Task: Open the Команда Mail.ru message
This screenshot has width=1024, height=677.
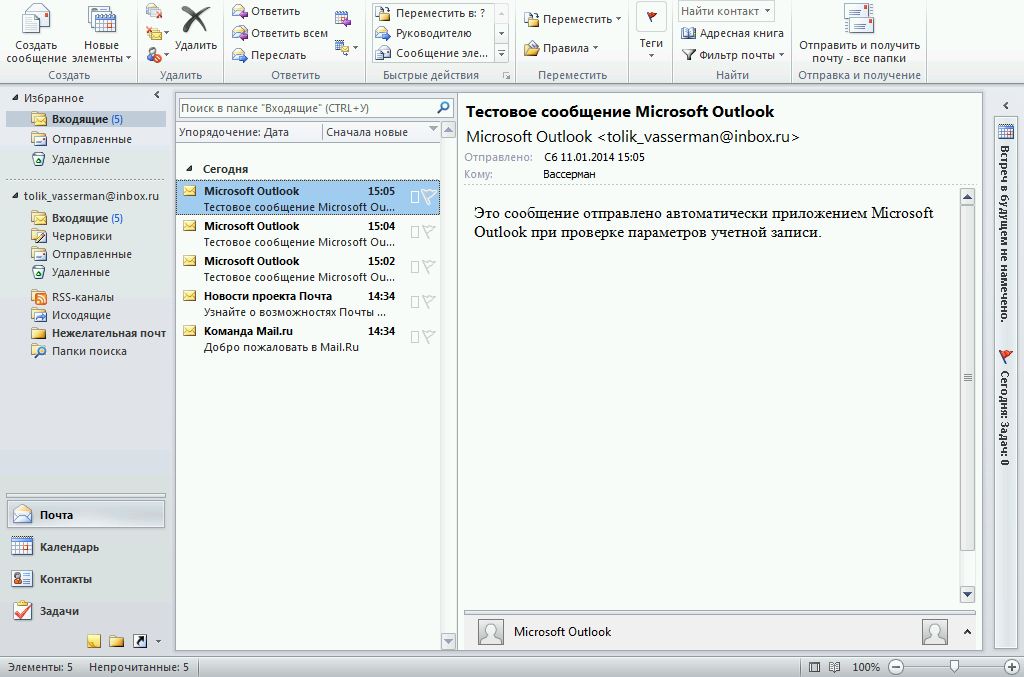Action: click(308, 339)
